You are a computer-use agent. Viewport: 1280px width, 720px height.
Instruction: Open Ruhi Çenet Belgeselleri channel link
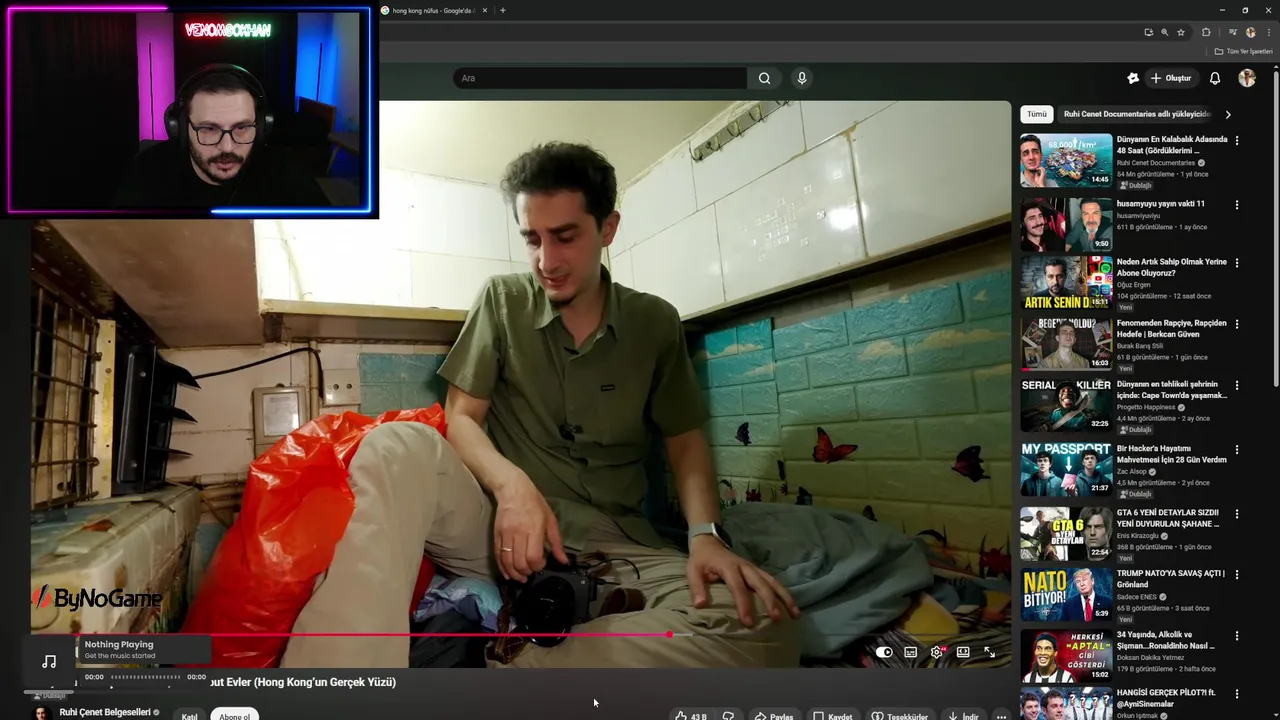click(x=105, y=712)
